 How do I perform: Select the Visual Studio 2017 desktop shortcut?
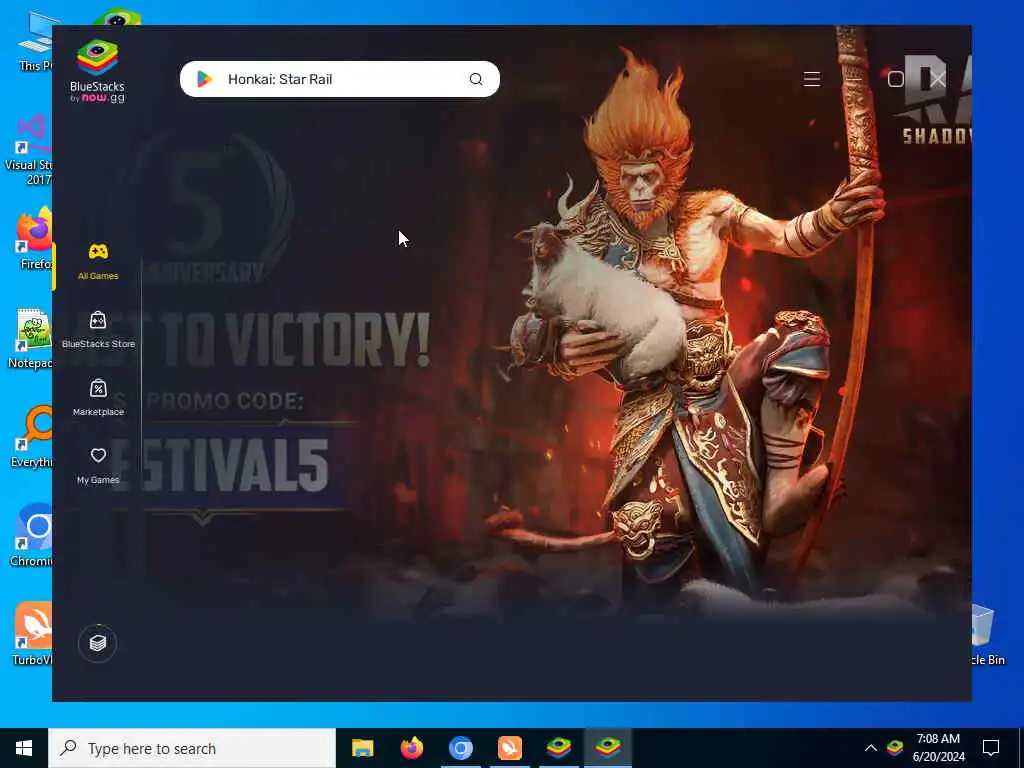31,150
